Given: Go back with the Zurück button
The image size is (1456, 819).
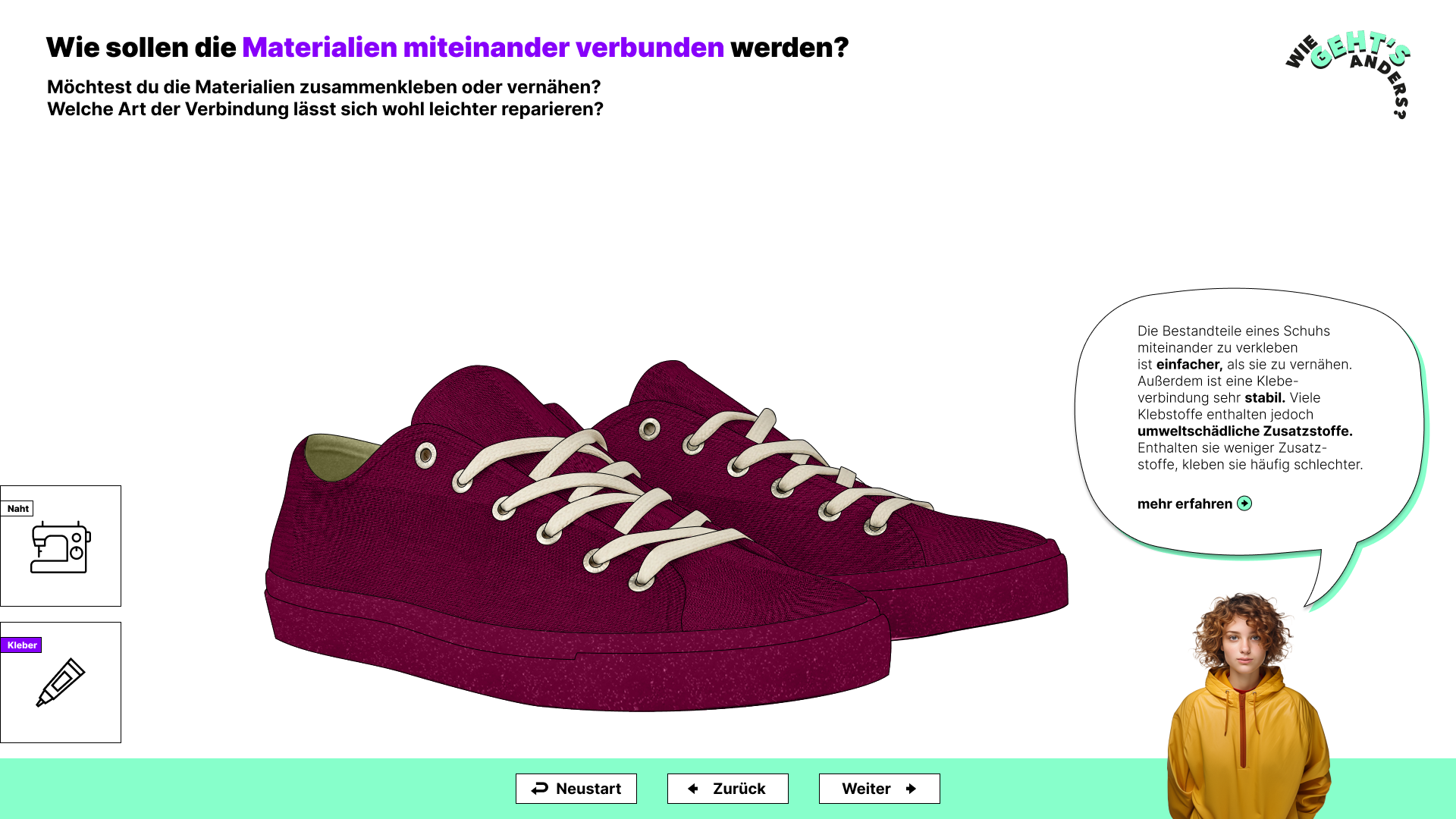Looking at the screenshot, I should (x=728, y=789).
